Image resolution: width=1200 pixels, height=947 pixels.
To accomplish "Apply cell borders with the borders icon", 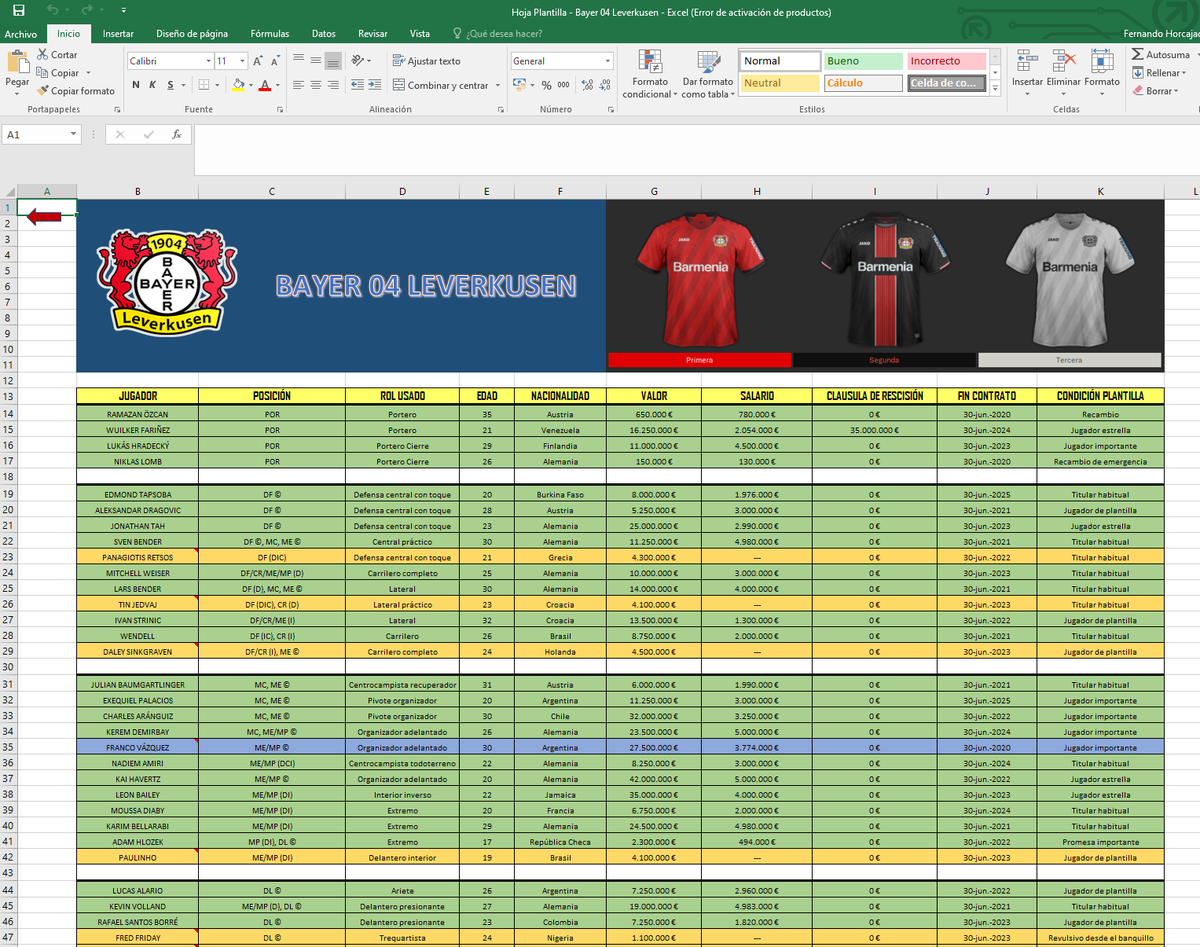I will tap(204, 85).
